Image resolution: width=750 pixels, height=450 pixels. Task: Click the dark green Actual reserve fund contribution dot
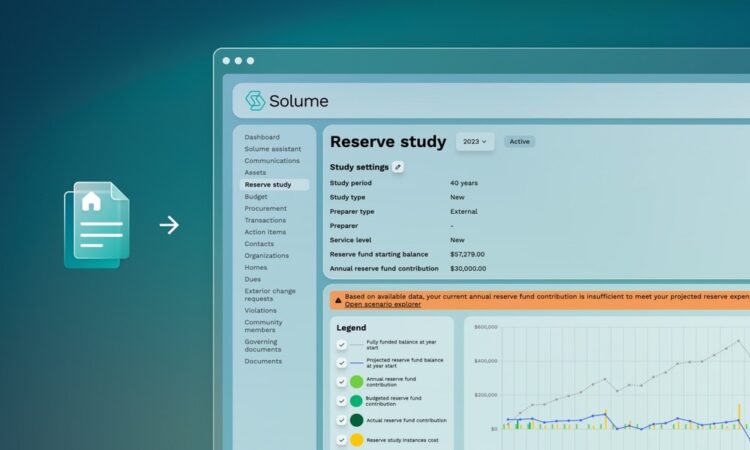(356, 420)
